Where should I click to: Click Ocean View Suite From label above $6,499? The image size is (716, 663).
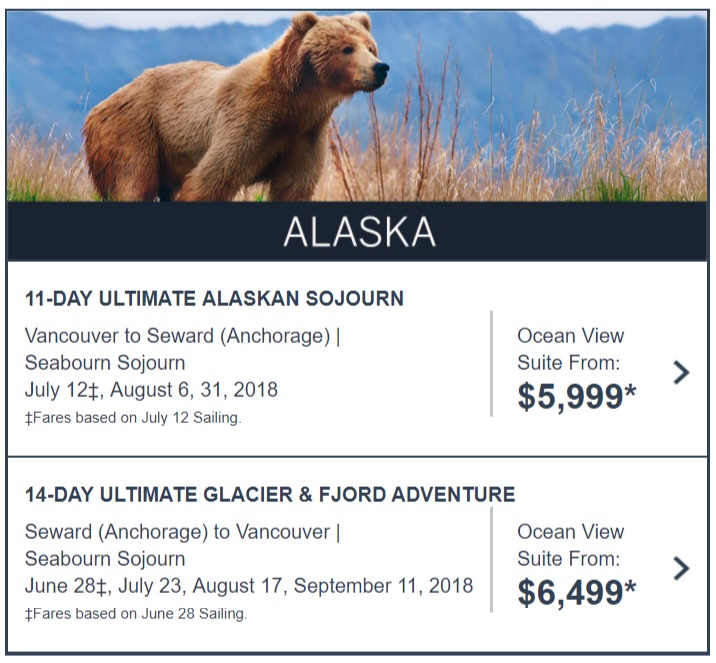tap(570, 545)
